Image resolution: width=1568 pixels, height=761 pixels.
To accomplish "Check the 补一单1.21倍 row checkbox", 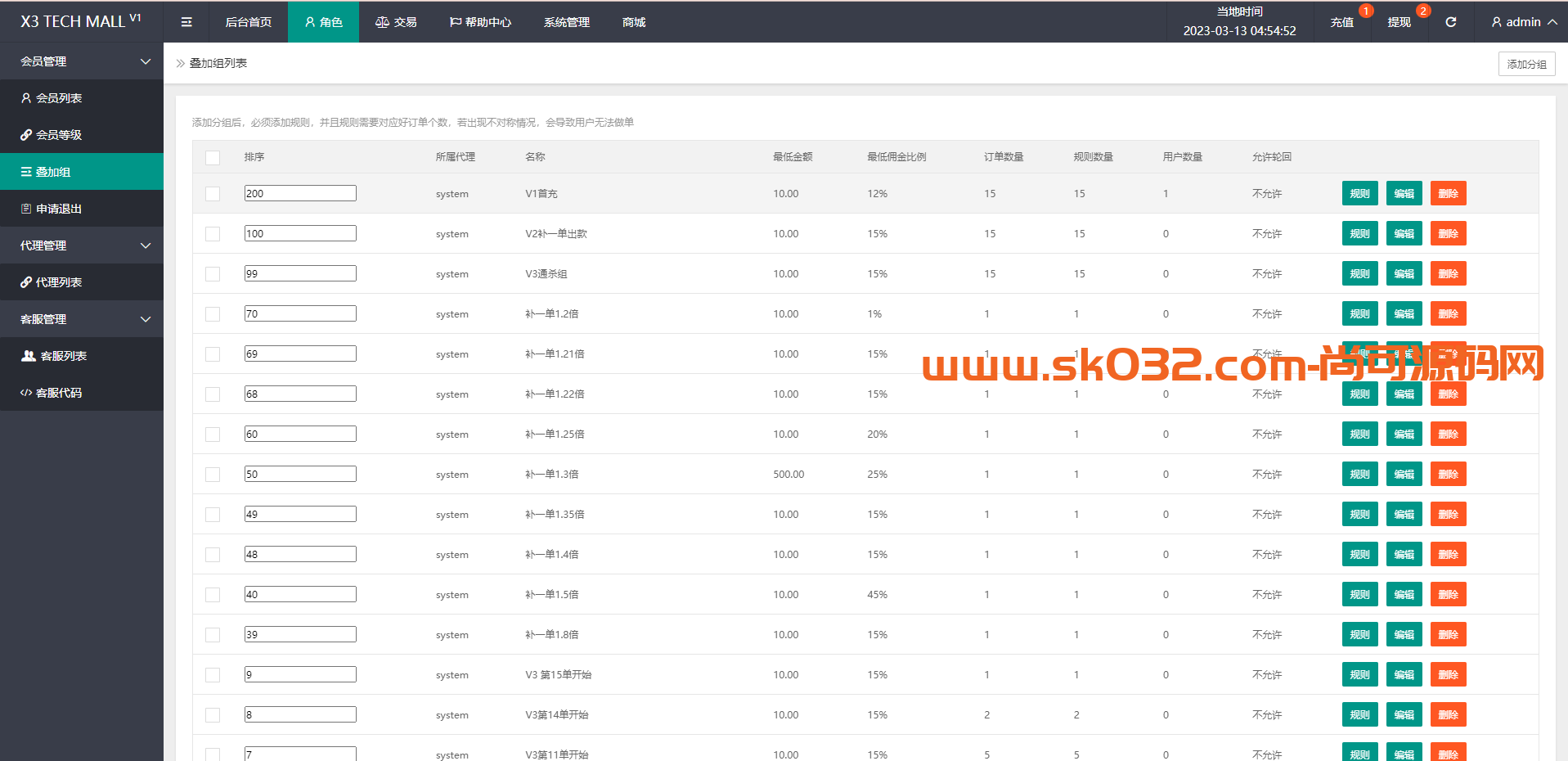I will (213, 354).
